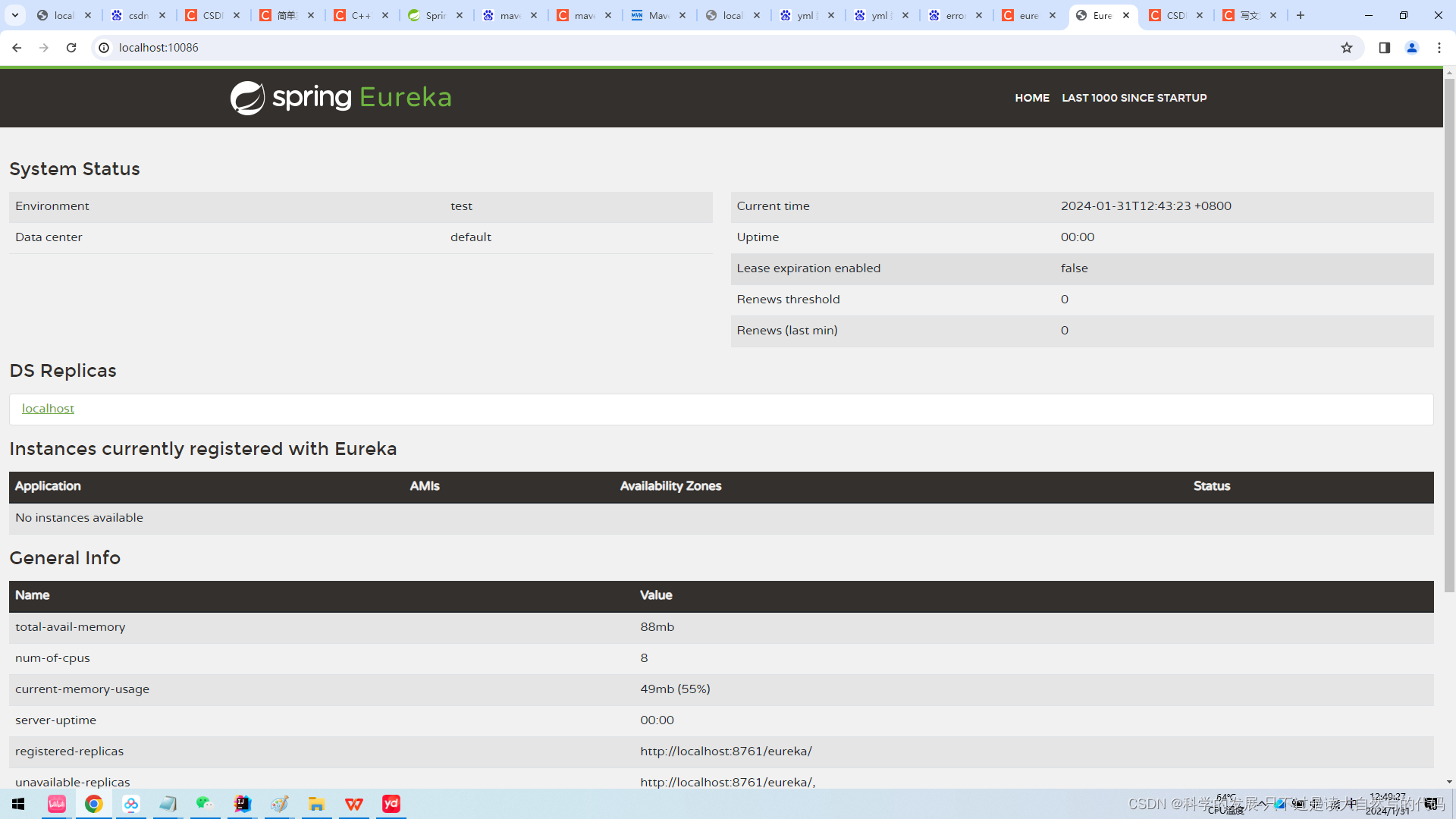Go back to the previous page

(17, 48)
